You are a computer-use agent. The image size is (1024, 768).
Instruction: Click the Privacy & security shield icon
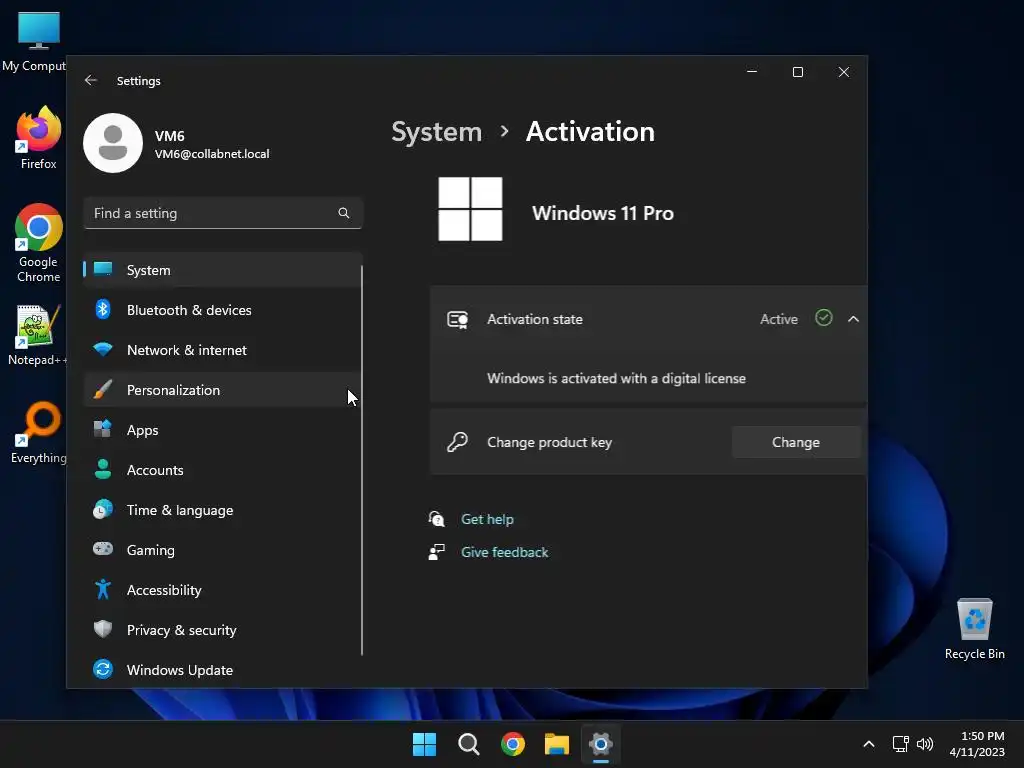(103, 629)
